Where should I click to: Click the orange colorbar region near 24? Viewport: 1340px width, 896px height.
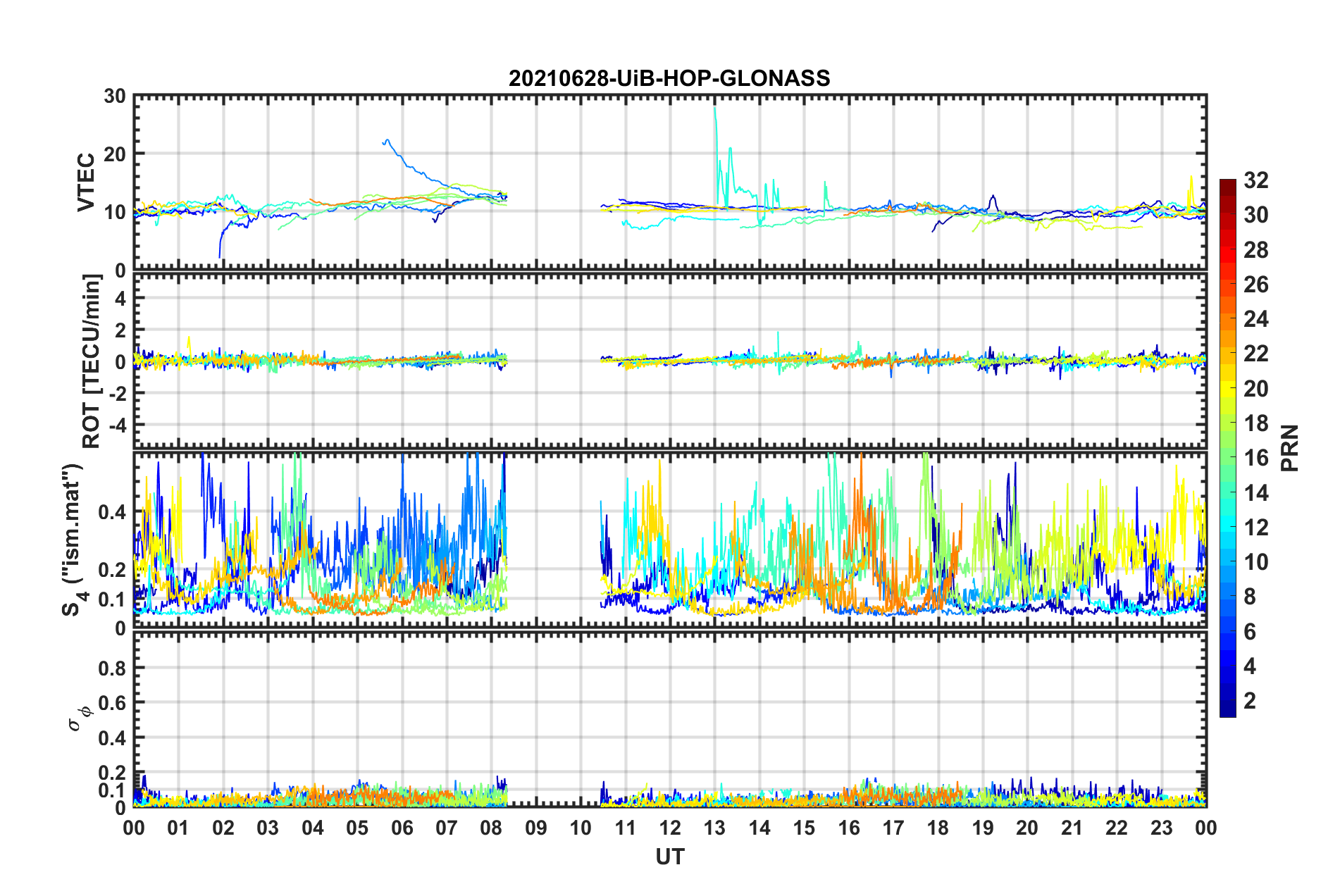coord(1228,319)
